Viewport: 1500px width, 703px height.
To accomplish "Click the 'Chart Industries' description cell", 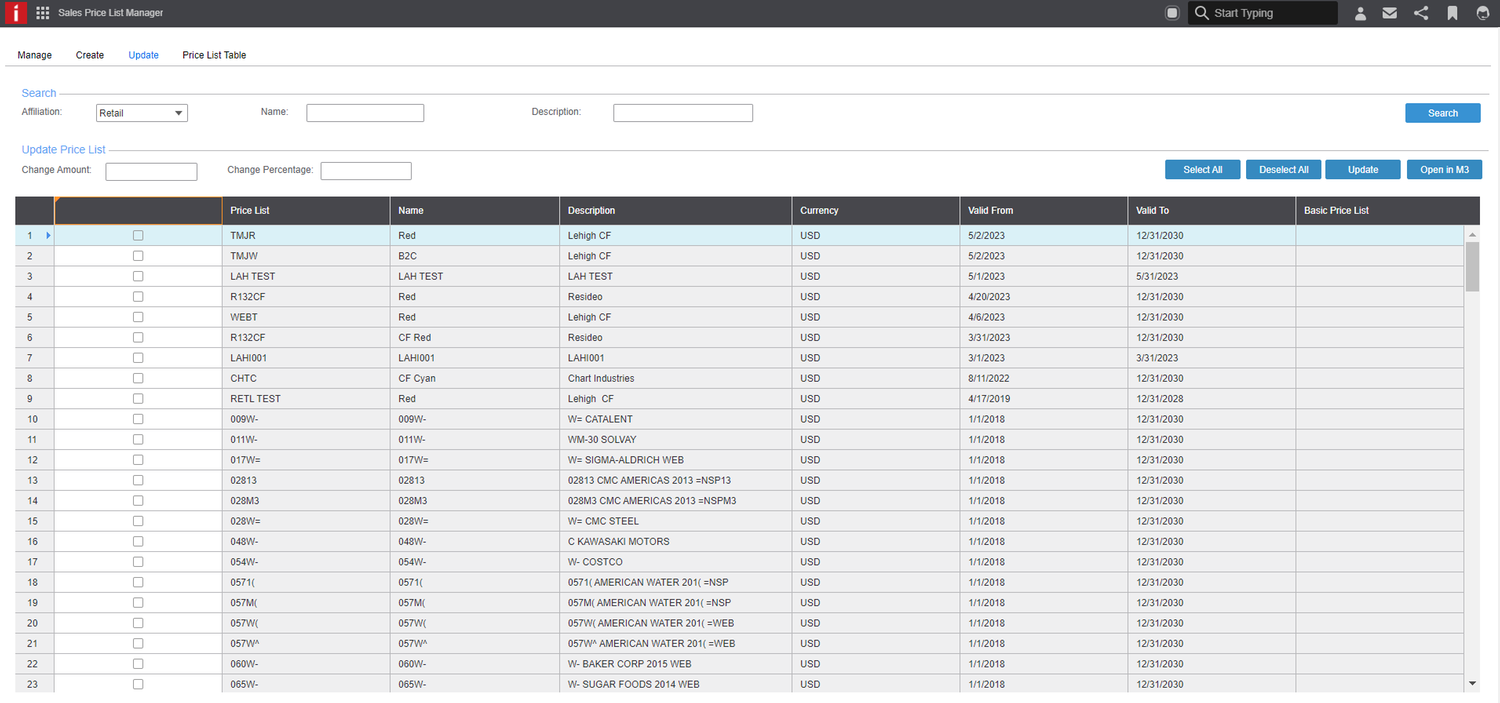I will coord(676,378).
